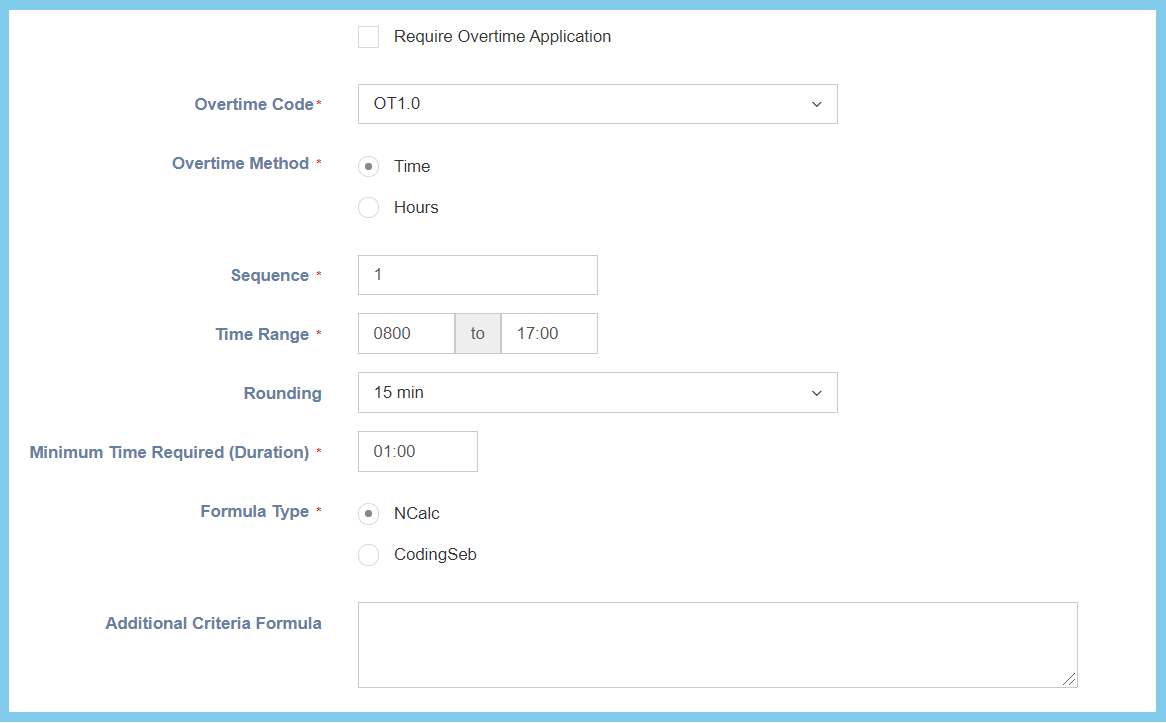Click the Formula Type field label
Viewport: 1166px width, 723px height.
pos(254,511)
